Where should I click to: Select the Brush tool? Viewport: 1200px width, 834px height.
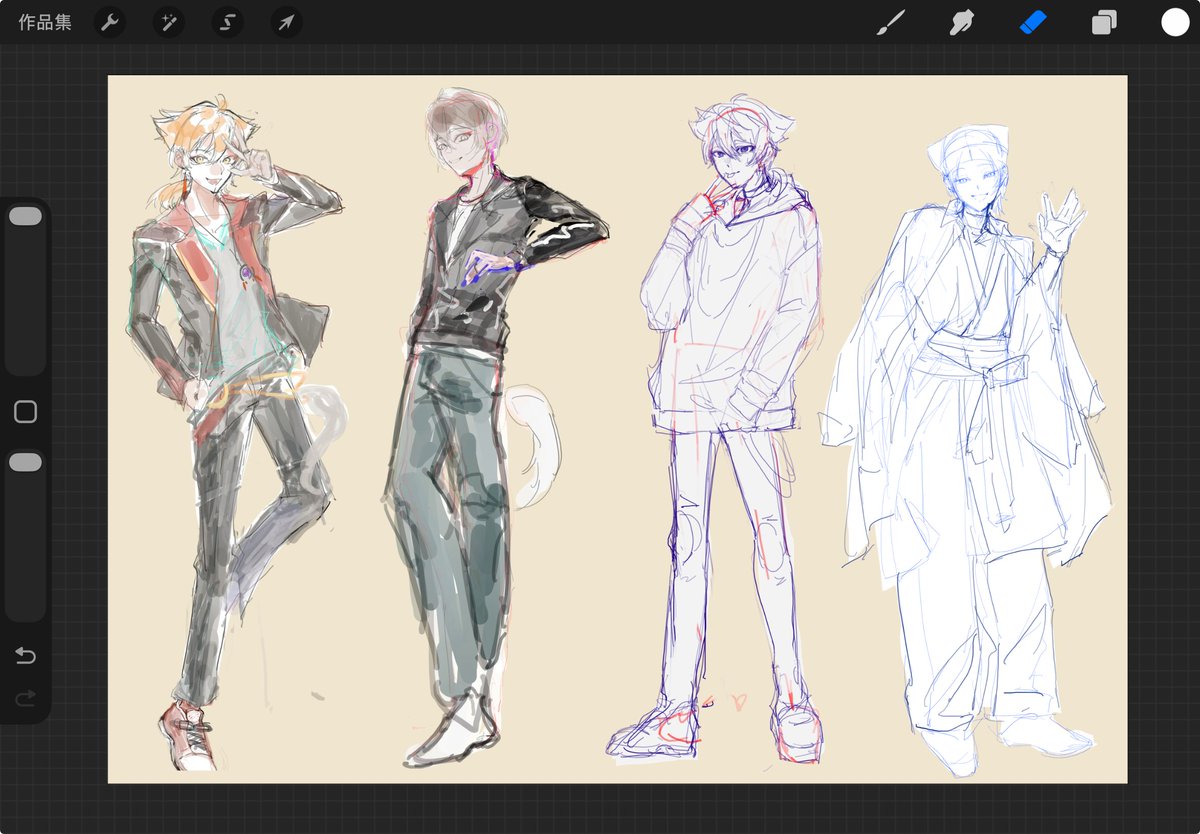[890, 22]
